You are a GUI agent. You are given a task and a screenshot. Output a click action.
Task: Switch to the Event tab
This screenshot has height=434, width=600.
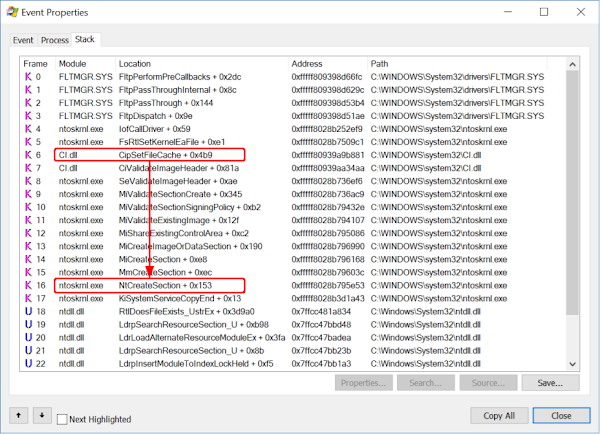coord(23,40)
